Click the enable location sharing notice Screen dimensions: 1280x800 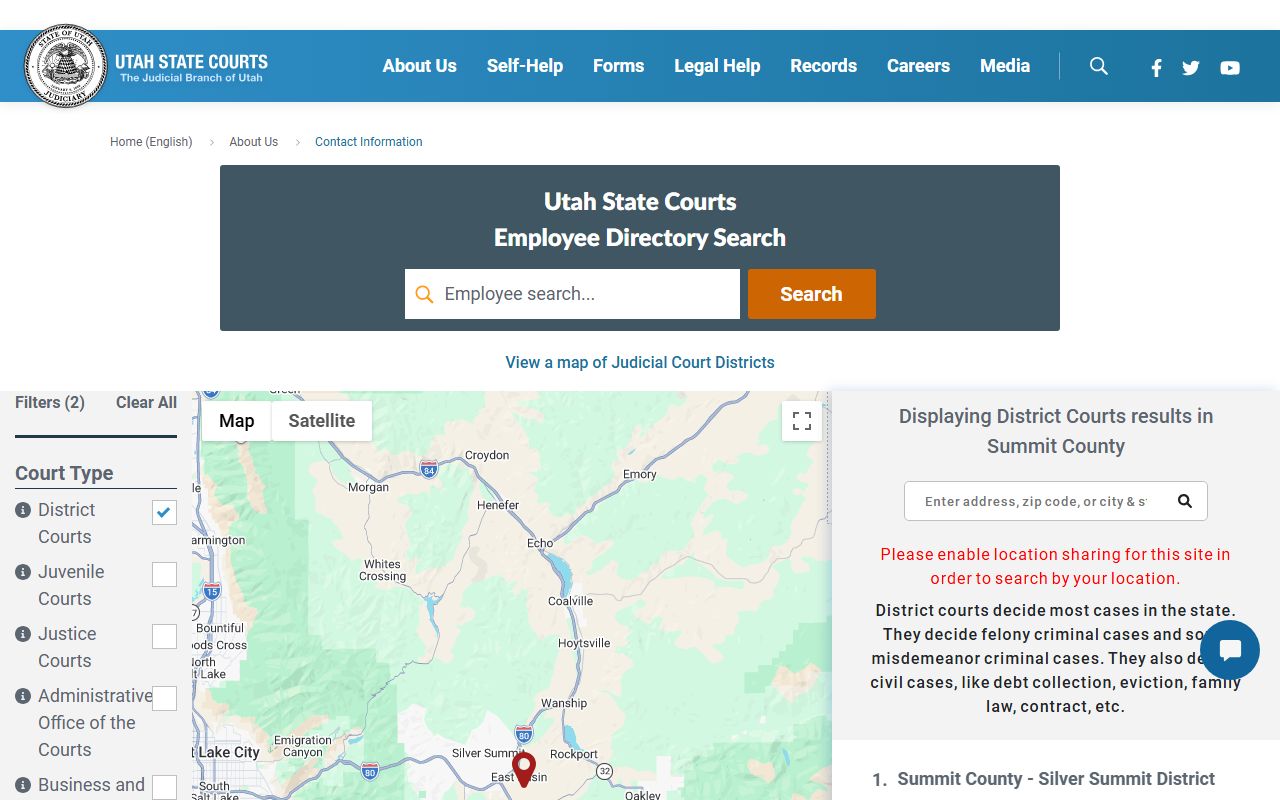(1055, 566)
